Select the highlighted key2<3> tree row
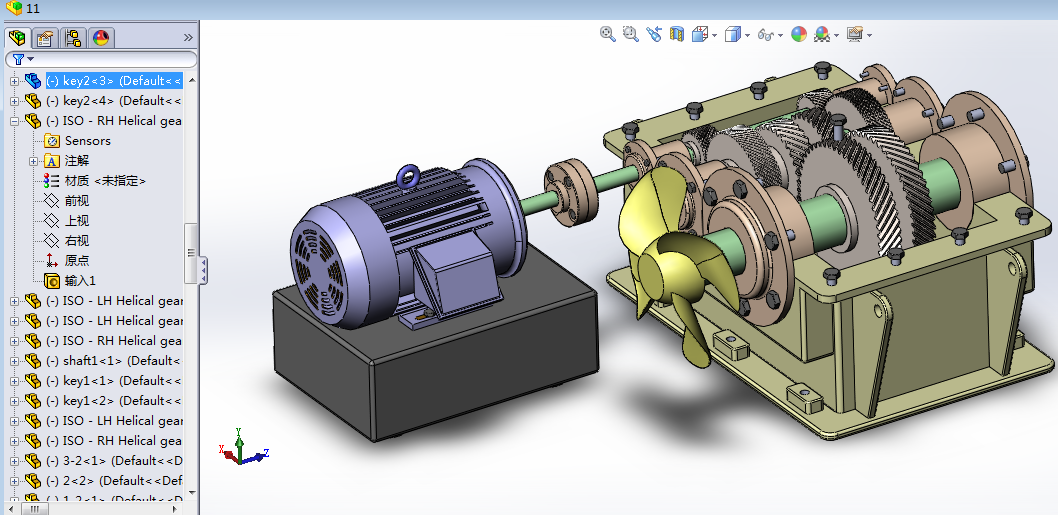The image size is (1058, 515). pyautogui.click(x=113, y=81)
